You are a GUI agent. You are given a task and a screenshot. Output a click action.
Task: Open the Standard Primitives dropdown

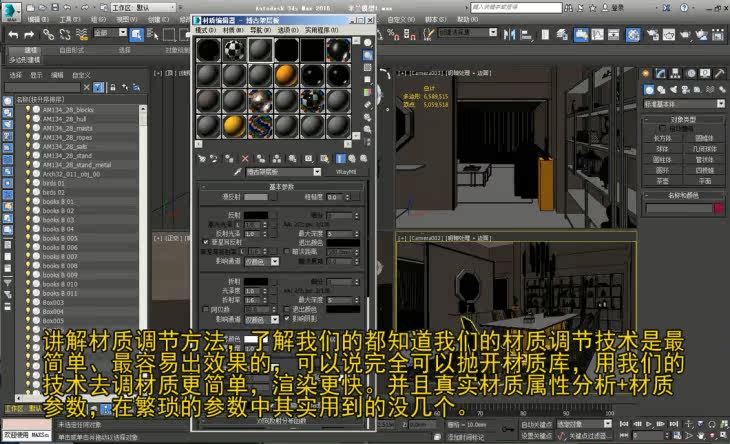coord(721,104)
